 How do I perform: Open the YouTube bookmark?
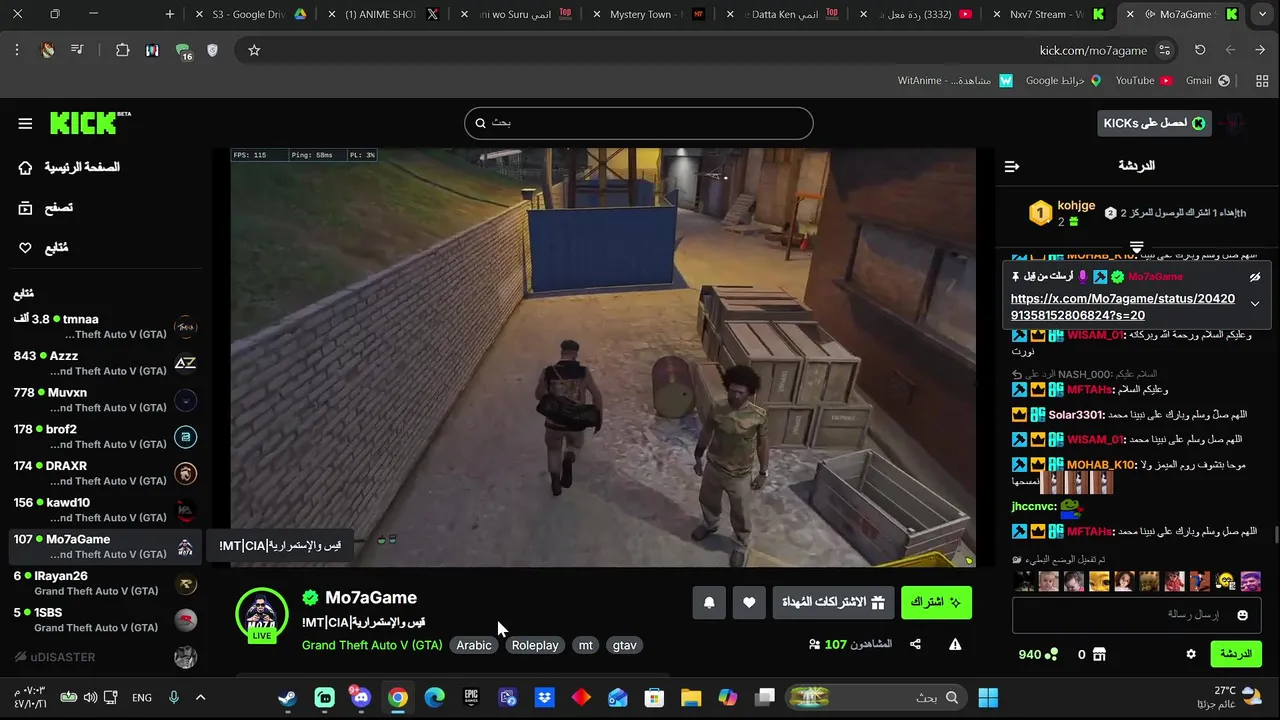click(1144, 80)
